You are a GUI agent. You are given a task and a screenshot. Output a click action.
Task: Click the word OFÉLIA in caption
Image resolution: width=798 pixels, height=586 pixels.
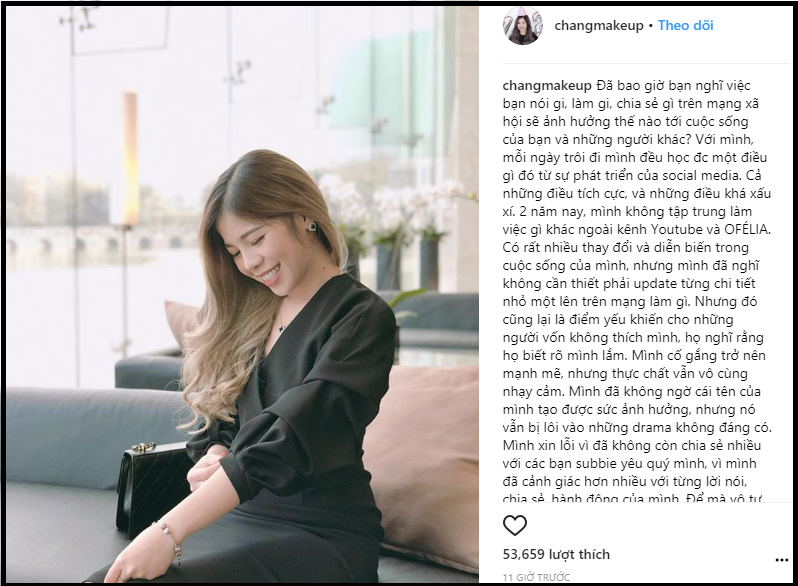(x=747, y=229)
